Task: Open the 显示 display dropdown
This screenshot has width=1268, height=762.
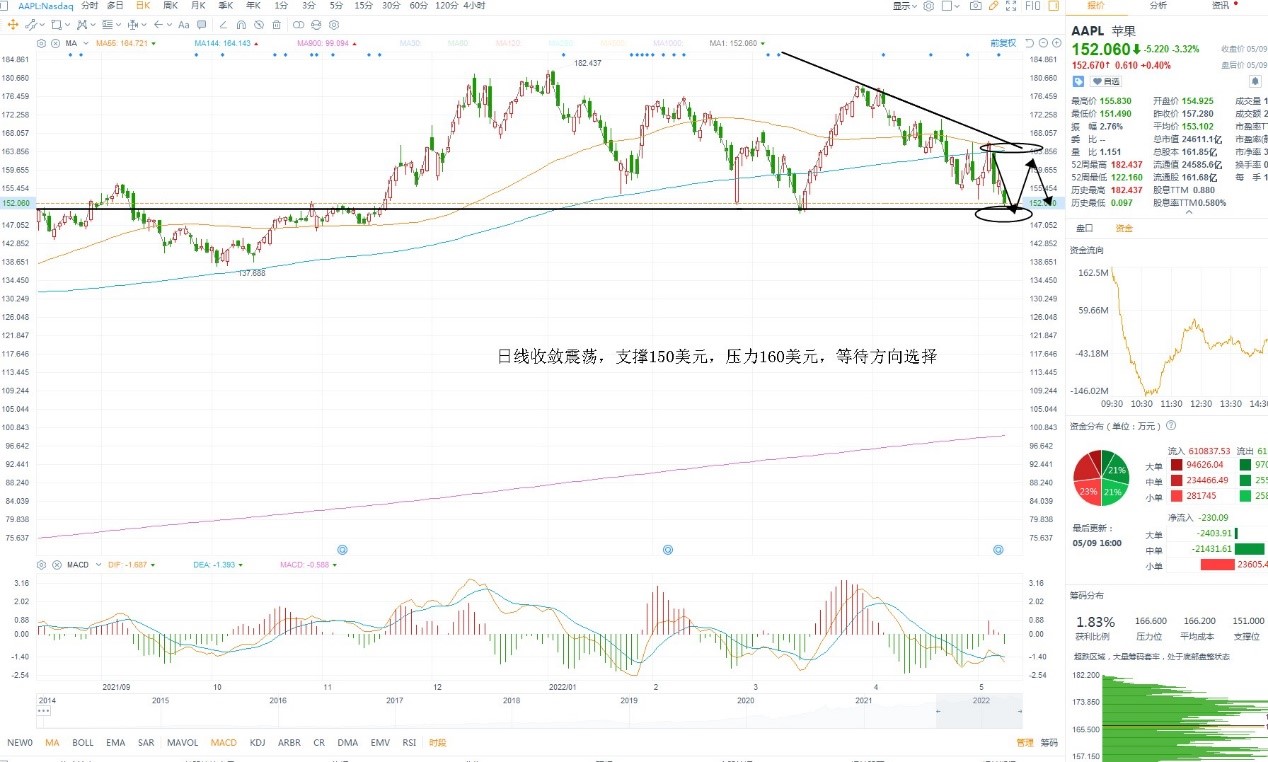Action: pyautogui.click(x=905, y=6)
